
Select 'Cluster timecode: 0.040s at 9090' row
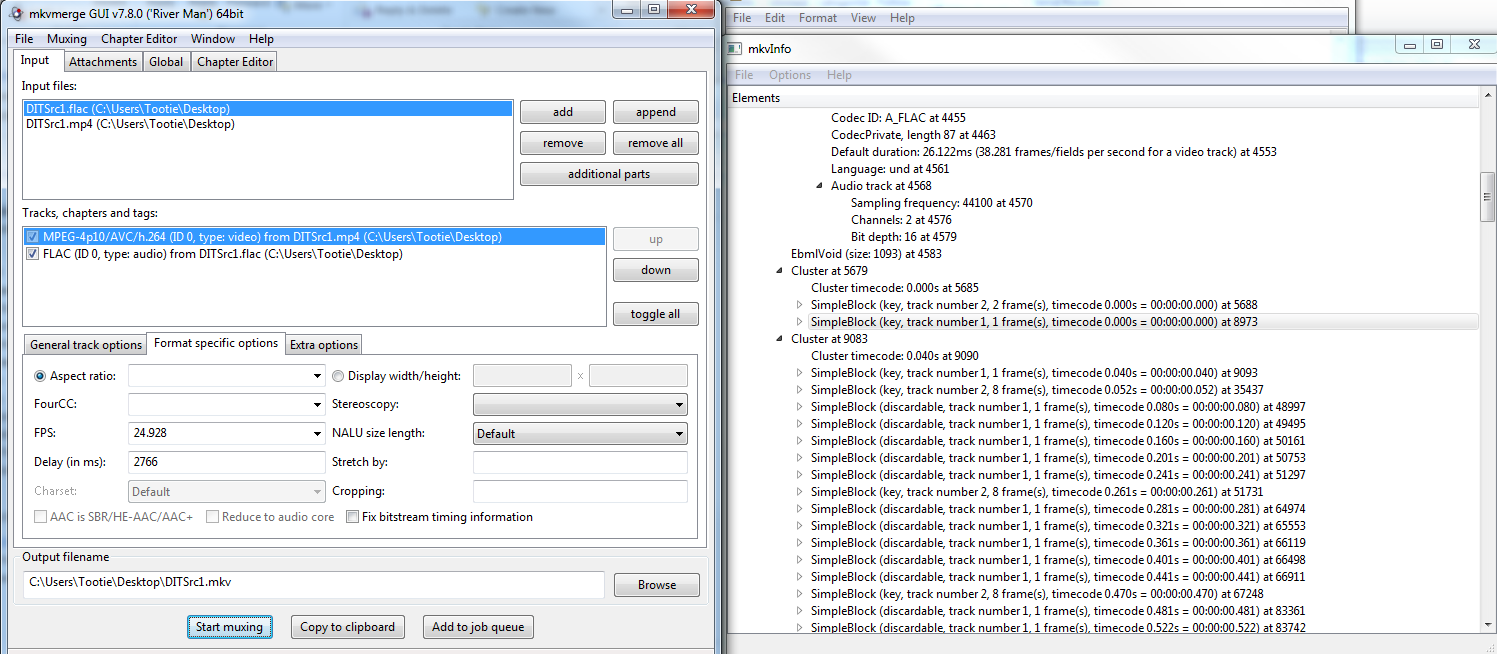click(894, 356)
